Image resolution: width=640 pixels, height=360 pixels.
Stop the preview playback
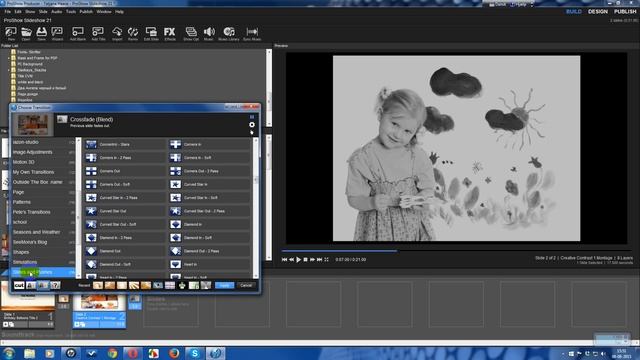tap(305, 260)
